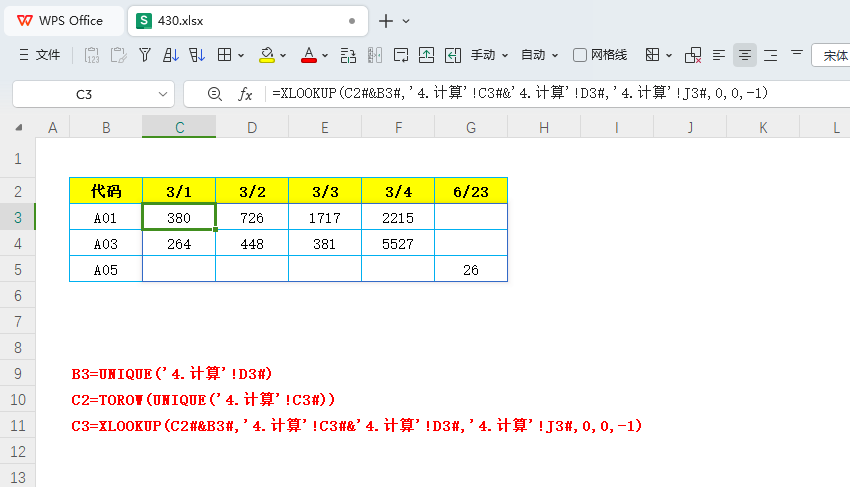Select cell containing A03
The width and height of the screenshot is (850, 487).
pos(106,244)
